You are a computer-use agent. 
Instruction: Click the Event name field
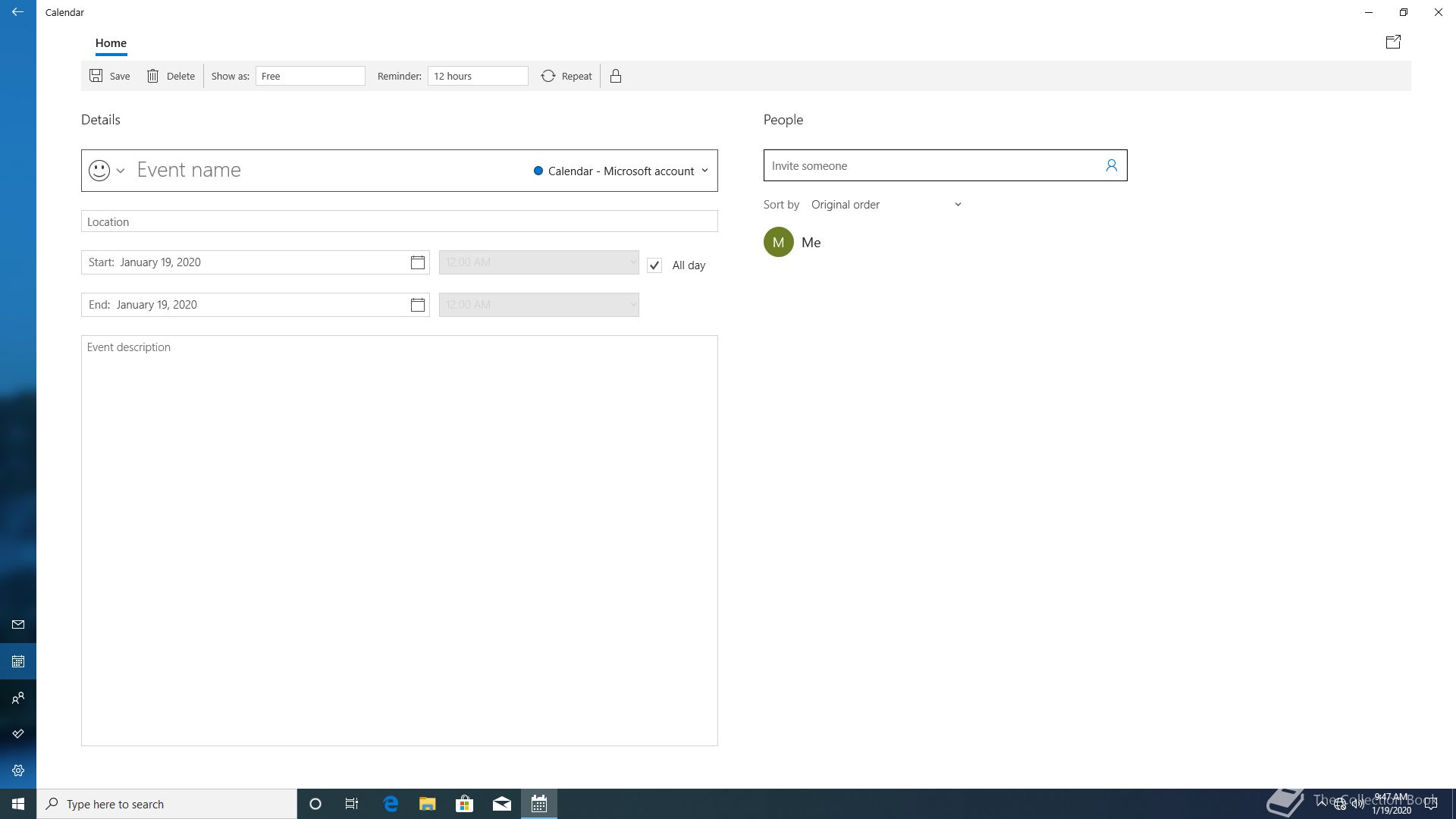point(330,170)
